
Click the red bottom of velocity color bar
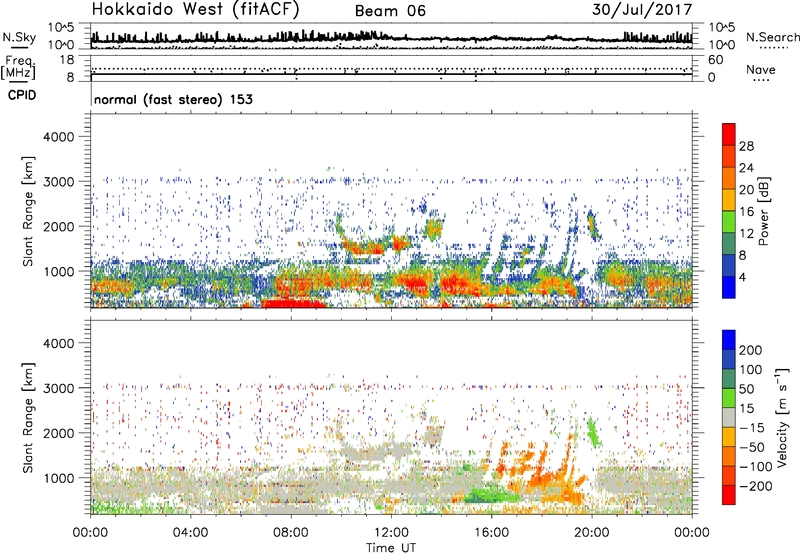coord(729,495)
